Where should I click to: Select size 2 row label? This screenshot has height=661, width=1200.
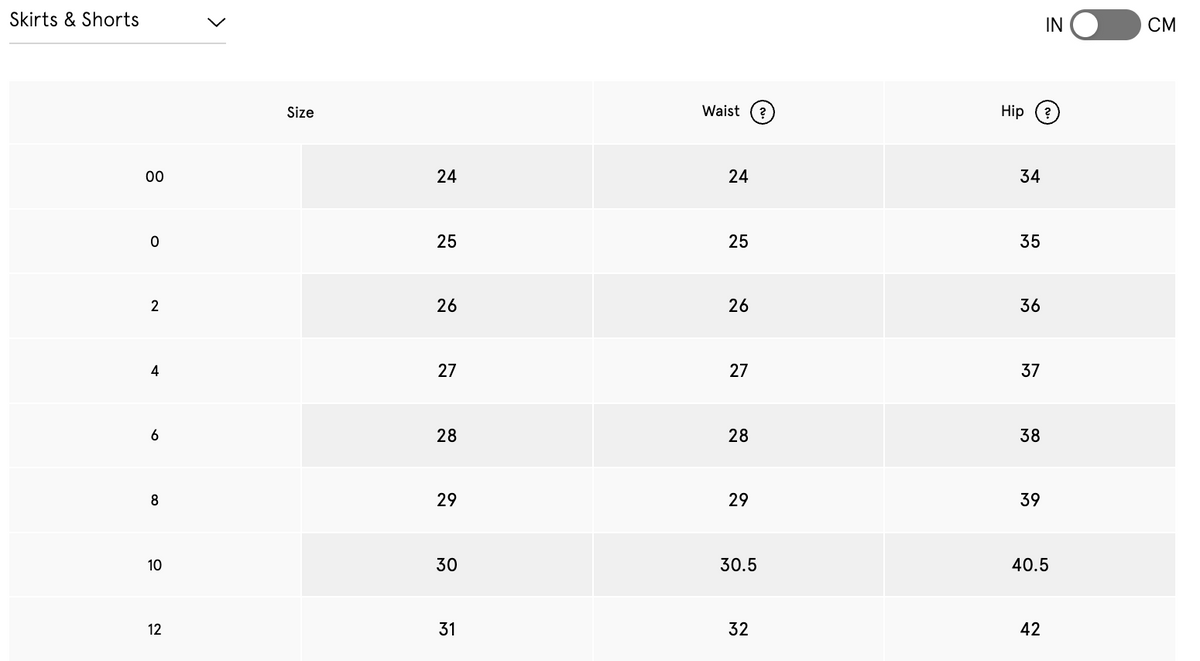pos(155,306)
